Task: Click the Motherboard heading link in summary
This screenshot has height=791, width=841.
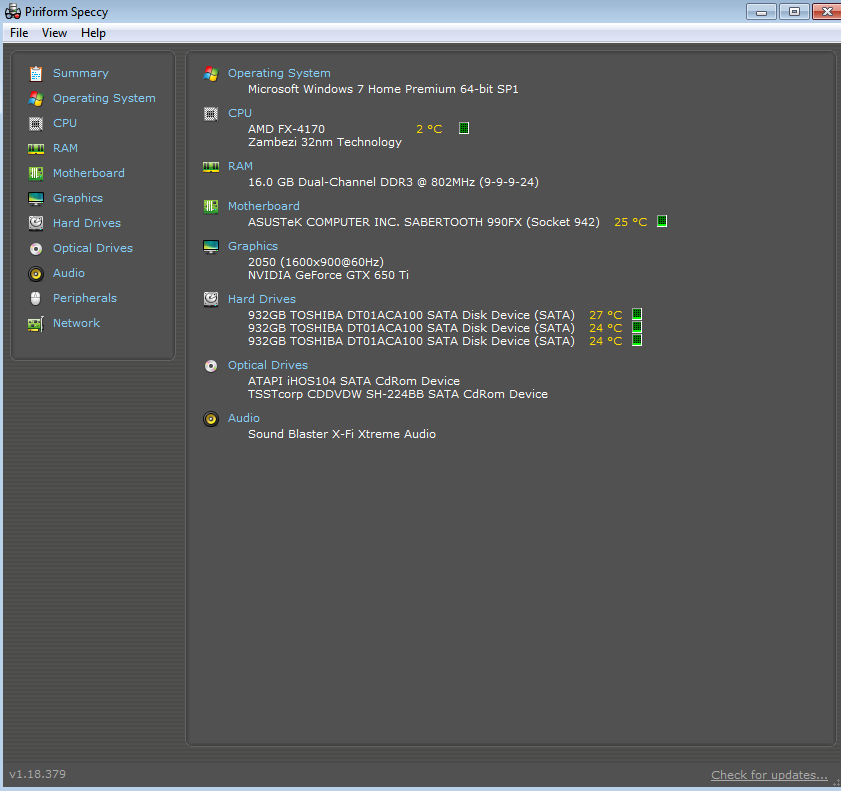Action: (264, 206)
